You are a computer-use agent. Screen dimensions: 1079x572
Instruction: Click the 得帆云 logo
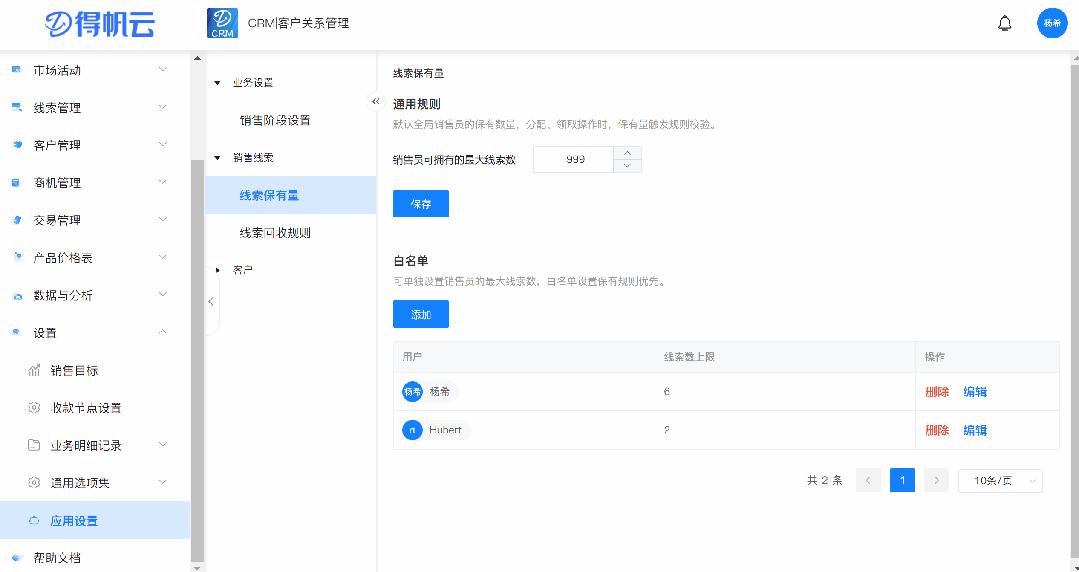click(100, 24)
